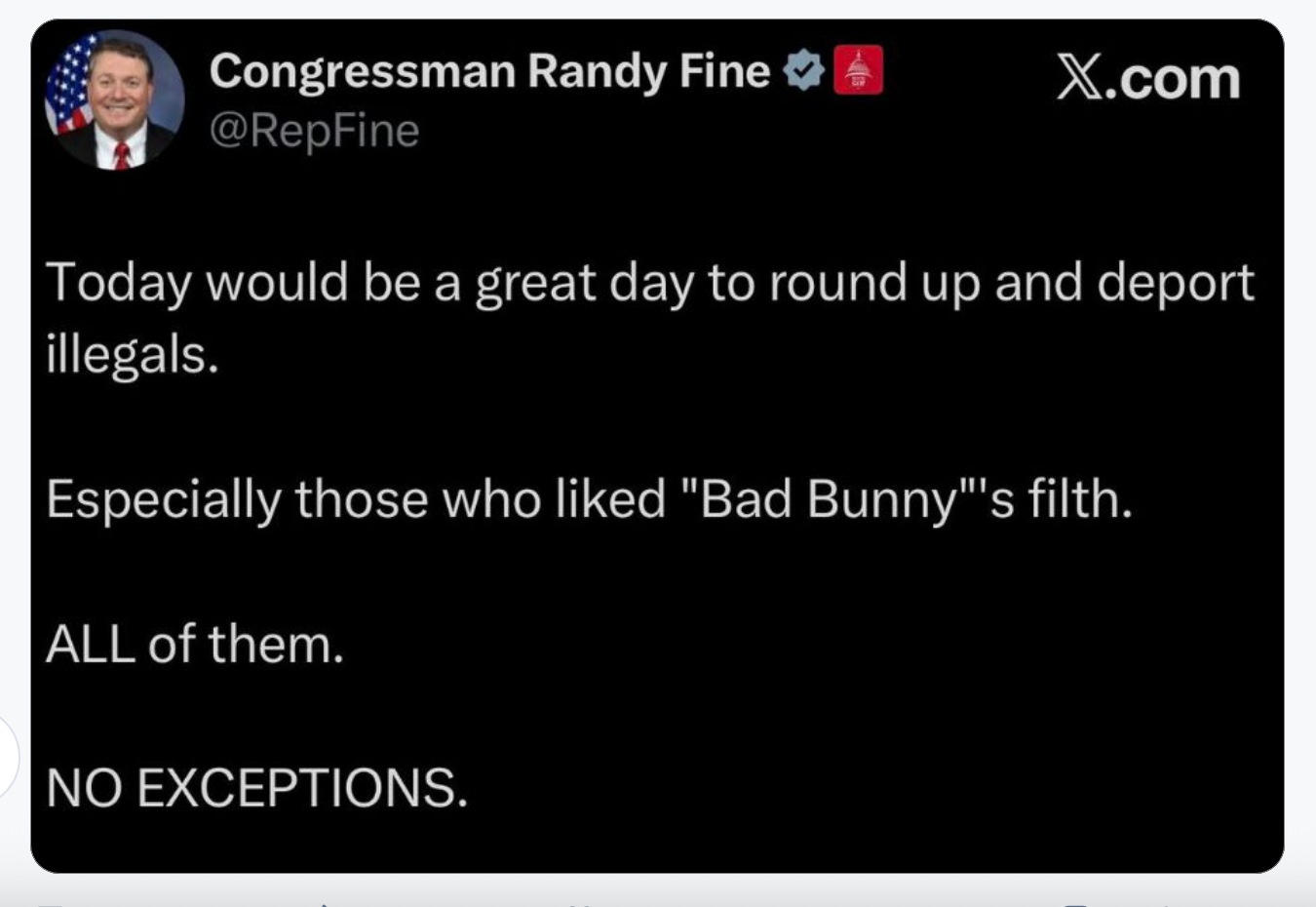The width and height of the screenshot is (1316, 907).
Task: Click the word "great" in the post
Action: [535, 283]
